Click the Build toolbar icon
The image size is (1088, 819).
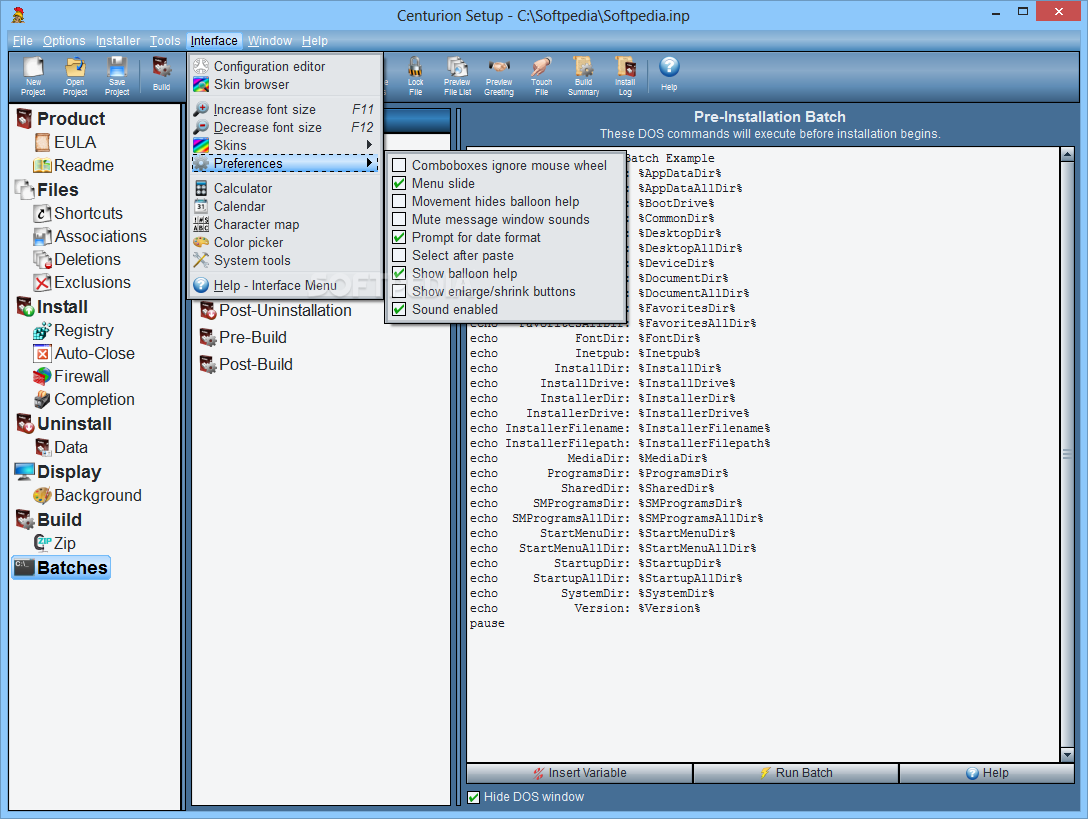click(x=162, y=74)
